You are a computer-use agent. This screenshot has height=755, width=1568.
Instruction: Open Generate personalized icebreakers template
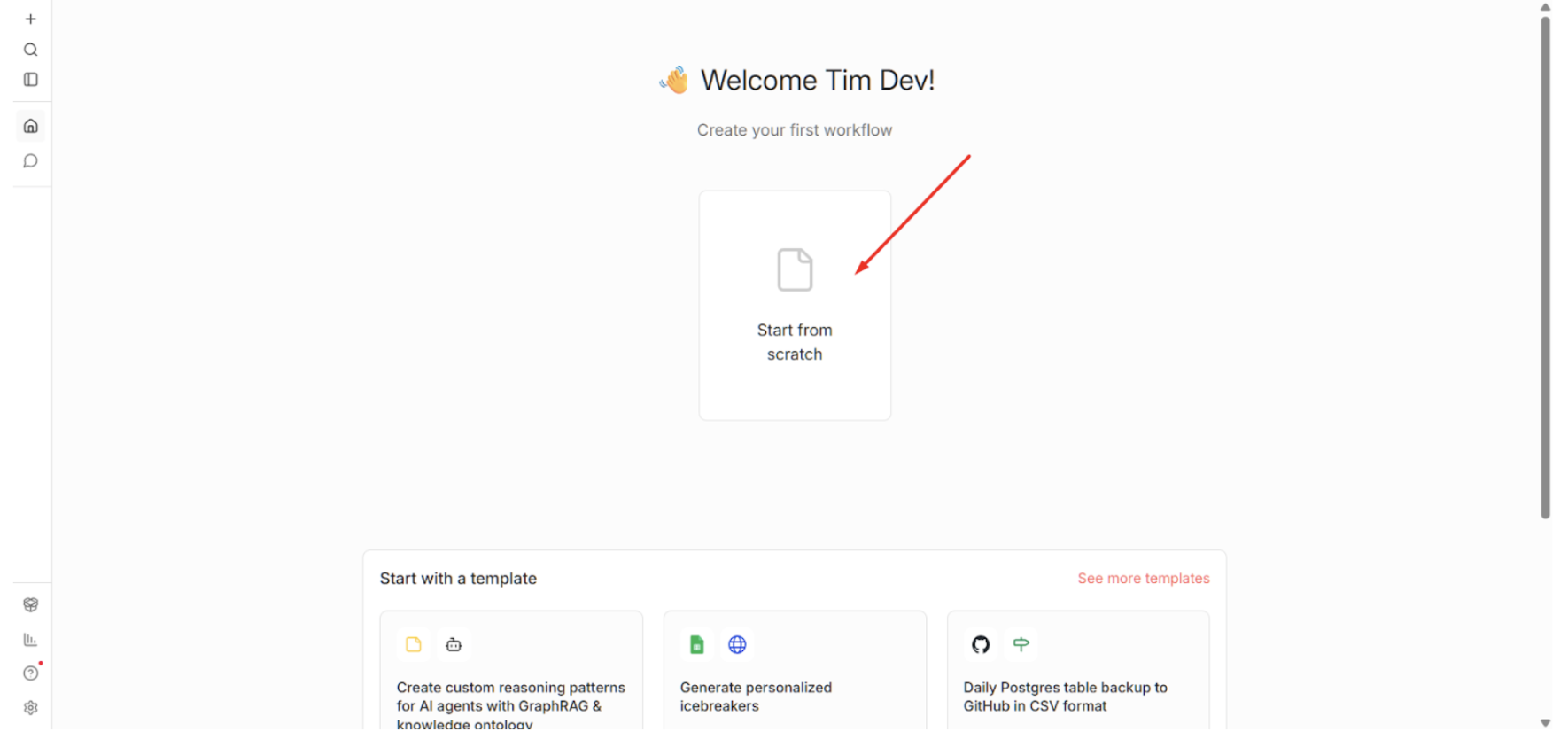point(795,670)
